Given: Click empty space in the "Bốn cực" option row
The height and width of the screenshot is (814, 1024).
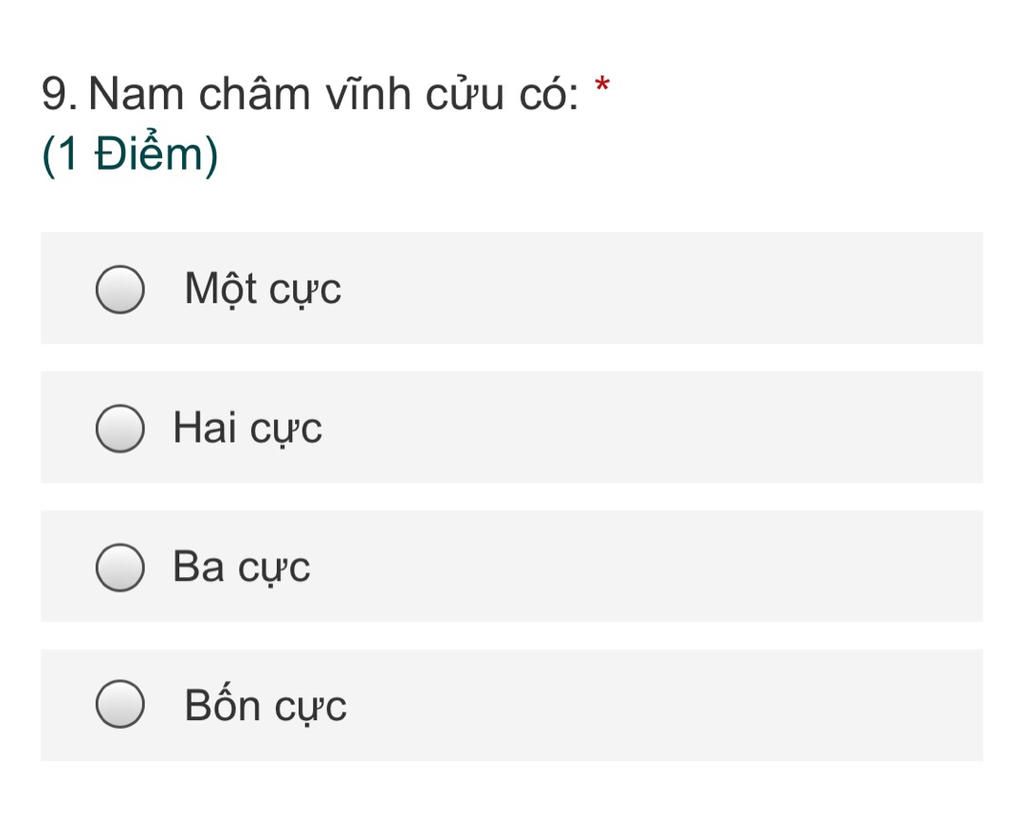Looking at the screenshot, I should click(653, 705).
